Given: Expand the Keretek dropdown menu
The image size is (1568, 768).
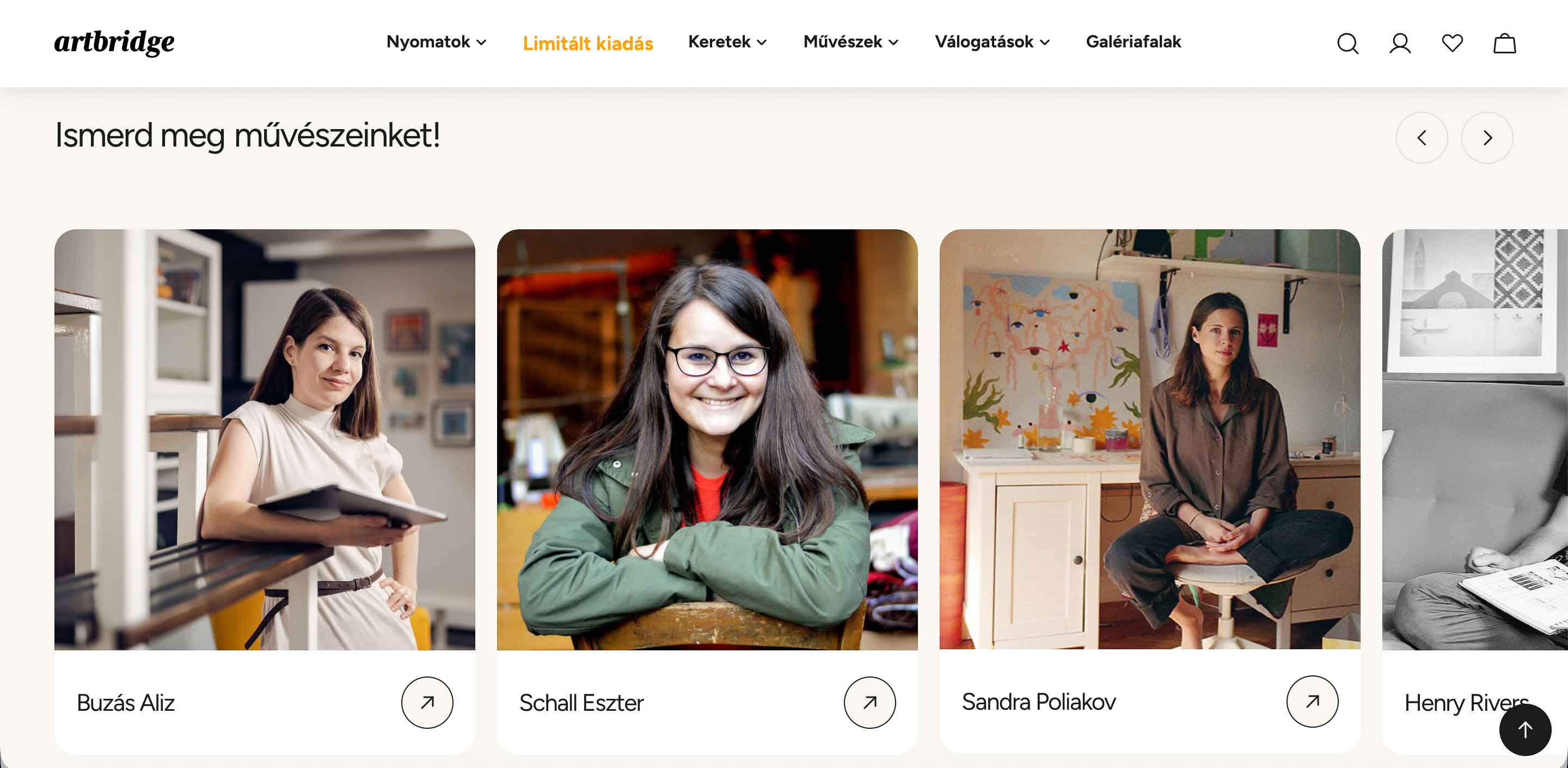Looking at the screenshot, I should pyautogui.click(x=727, y=42).
